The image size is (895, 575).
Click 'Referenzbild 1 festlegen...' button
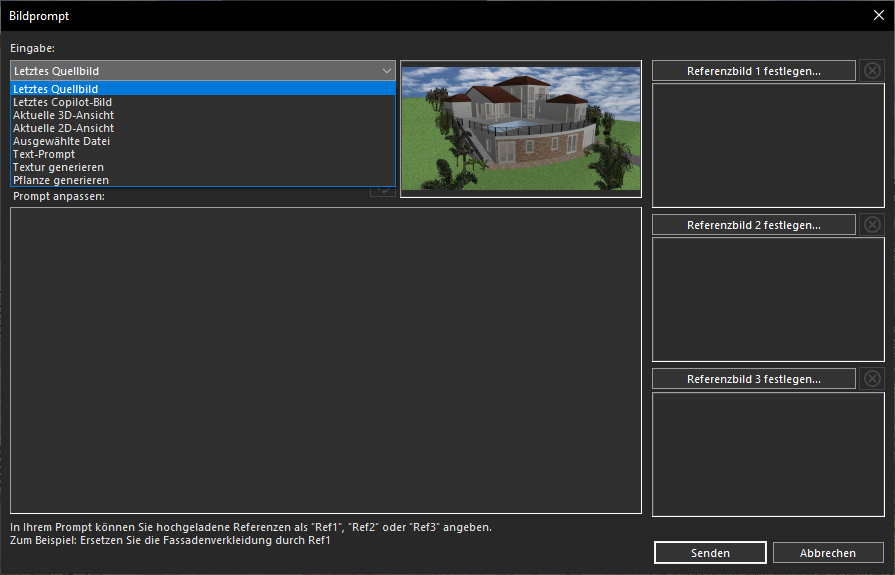[753, 71]
